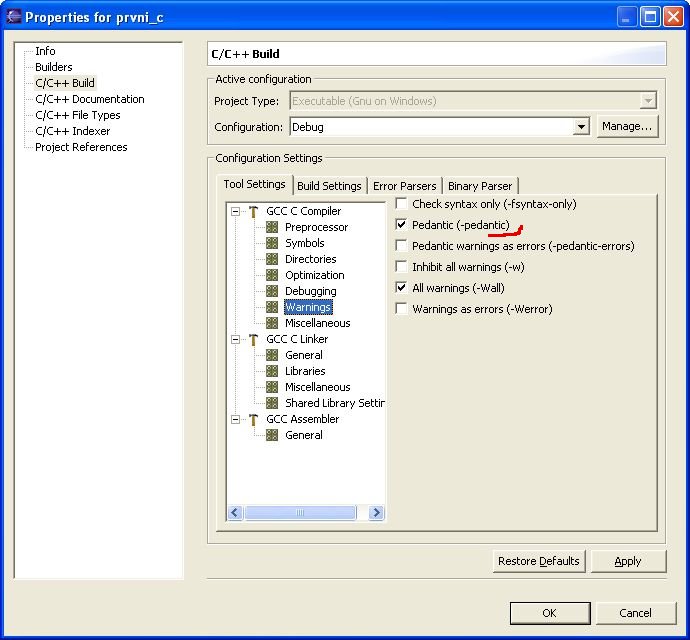Click the GCC C Linker hammer icon
690x640 pixels.
[254, 339]
